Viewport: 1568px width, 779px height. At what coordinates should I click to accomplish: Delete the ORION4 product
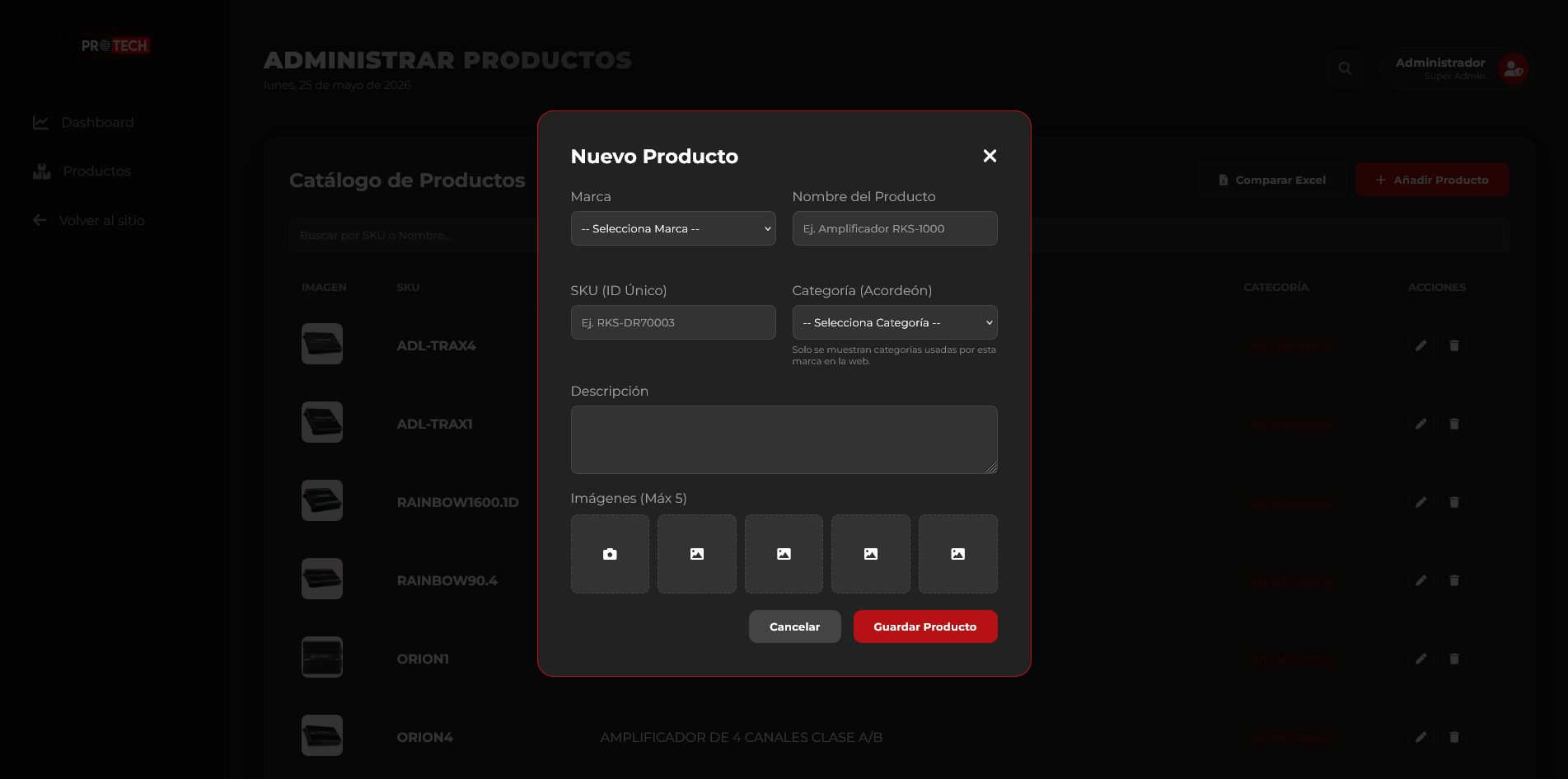pos(1454,737)
